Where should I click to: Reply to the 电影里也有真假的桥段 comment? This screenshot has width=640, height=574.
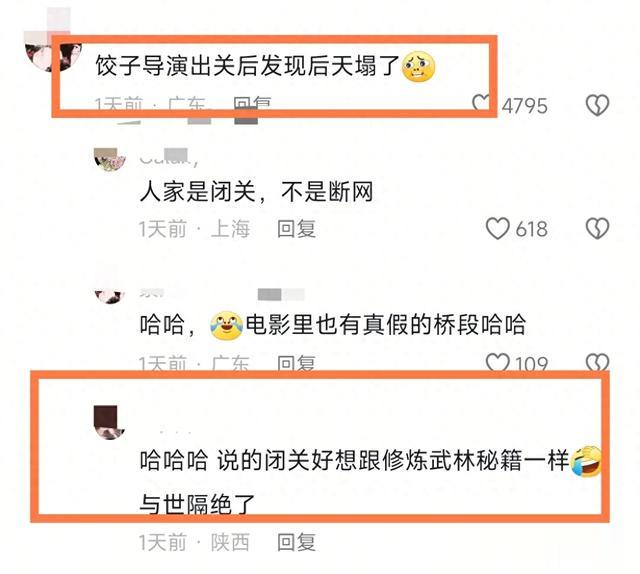pyautogui.click(x=296, y=363)
